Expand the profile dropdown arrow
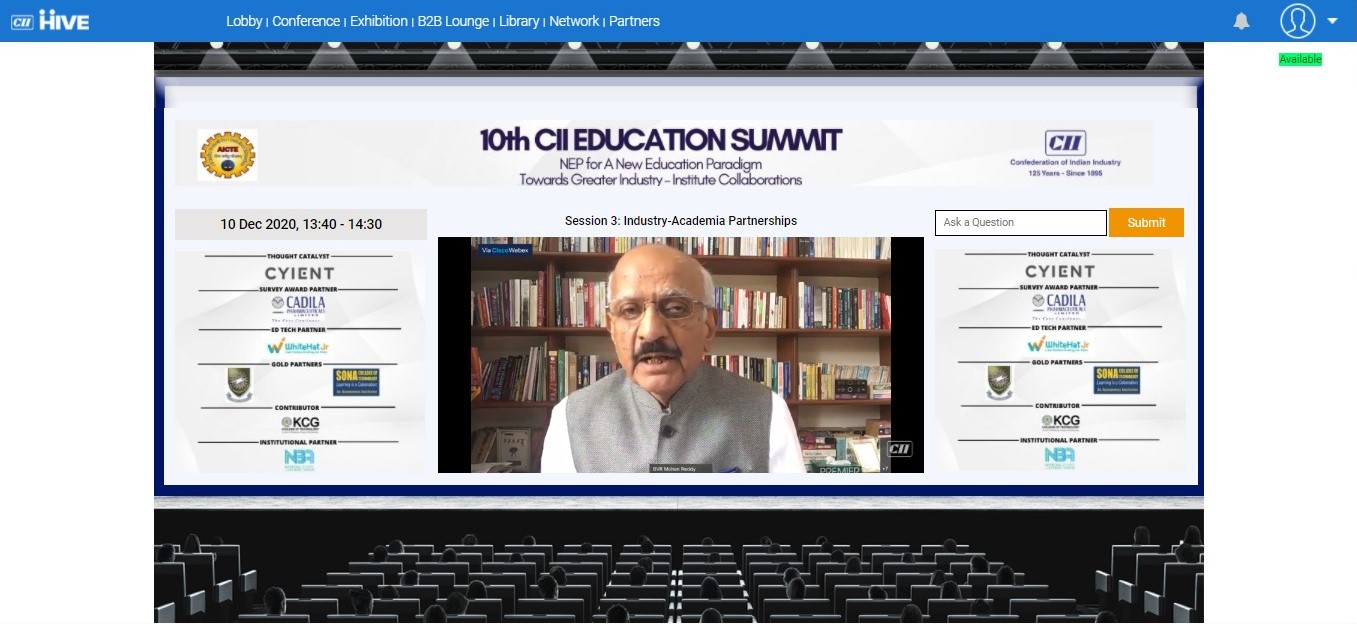This screenshot has width=1357, height=624. point(1332,21)
